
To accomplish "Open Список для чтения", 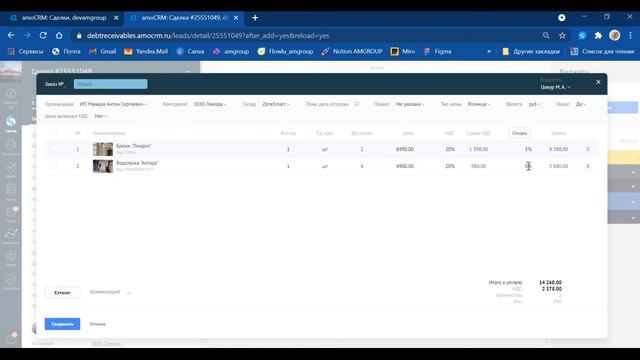I will [602, 51].
